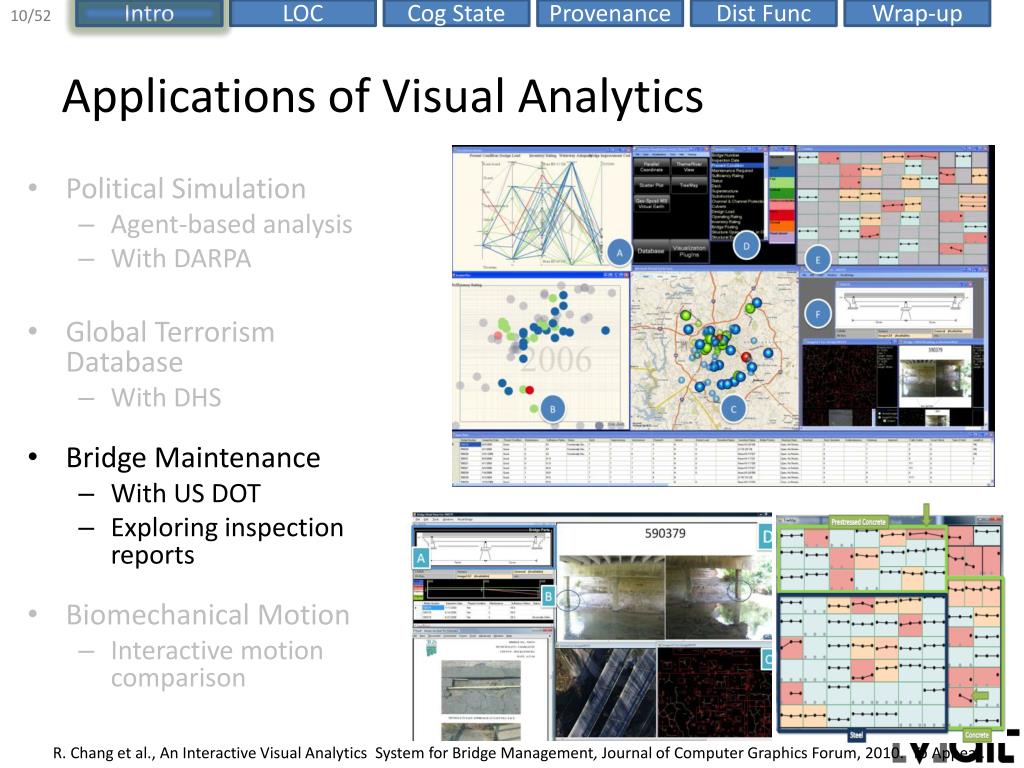Select the road crack photo in inspection report
This screenshot has height=768, width=1024.
(482, 686)
